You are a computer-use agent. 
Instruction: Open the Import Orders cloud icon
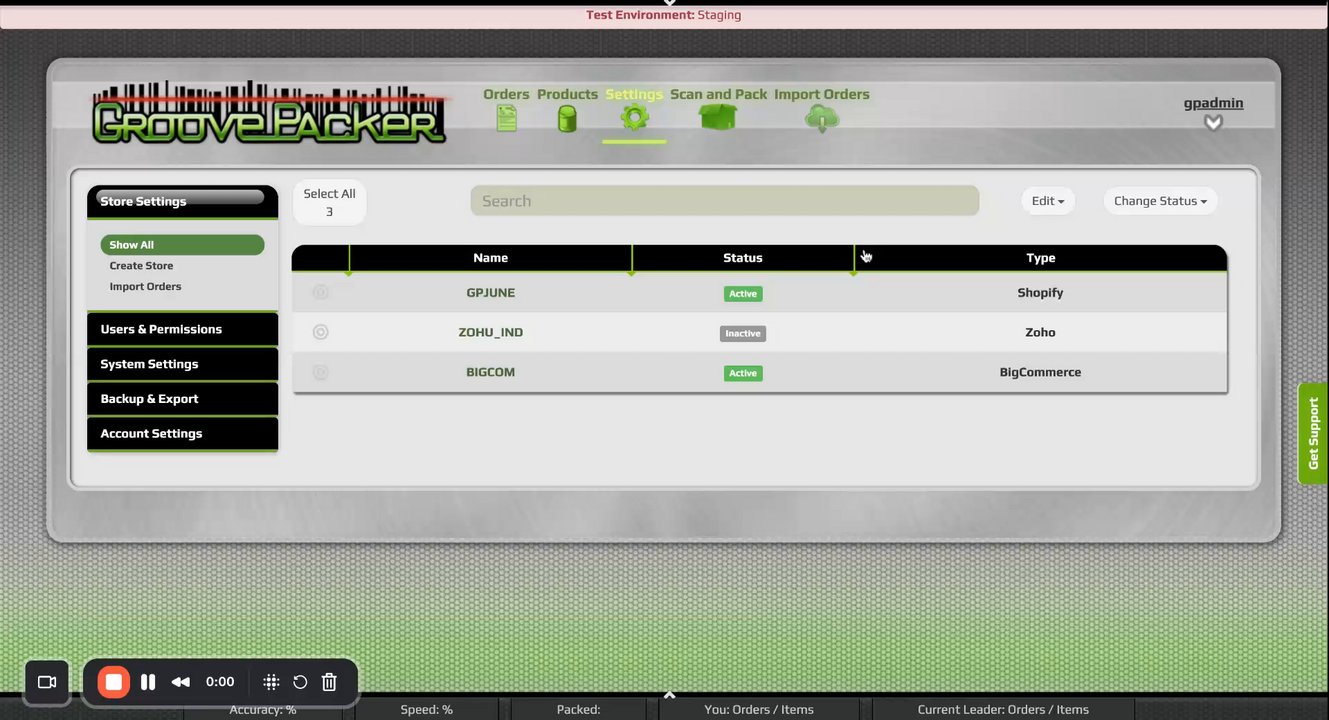pyautogui.click(x=822, y=119)
